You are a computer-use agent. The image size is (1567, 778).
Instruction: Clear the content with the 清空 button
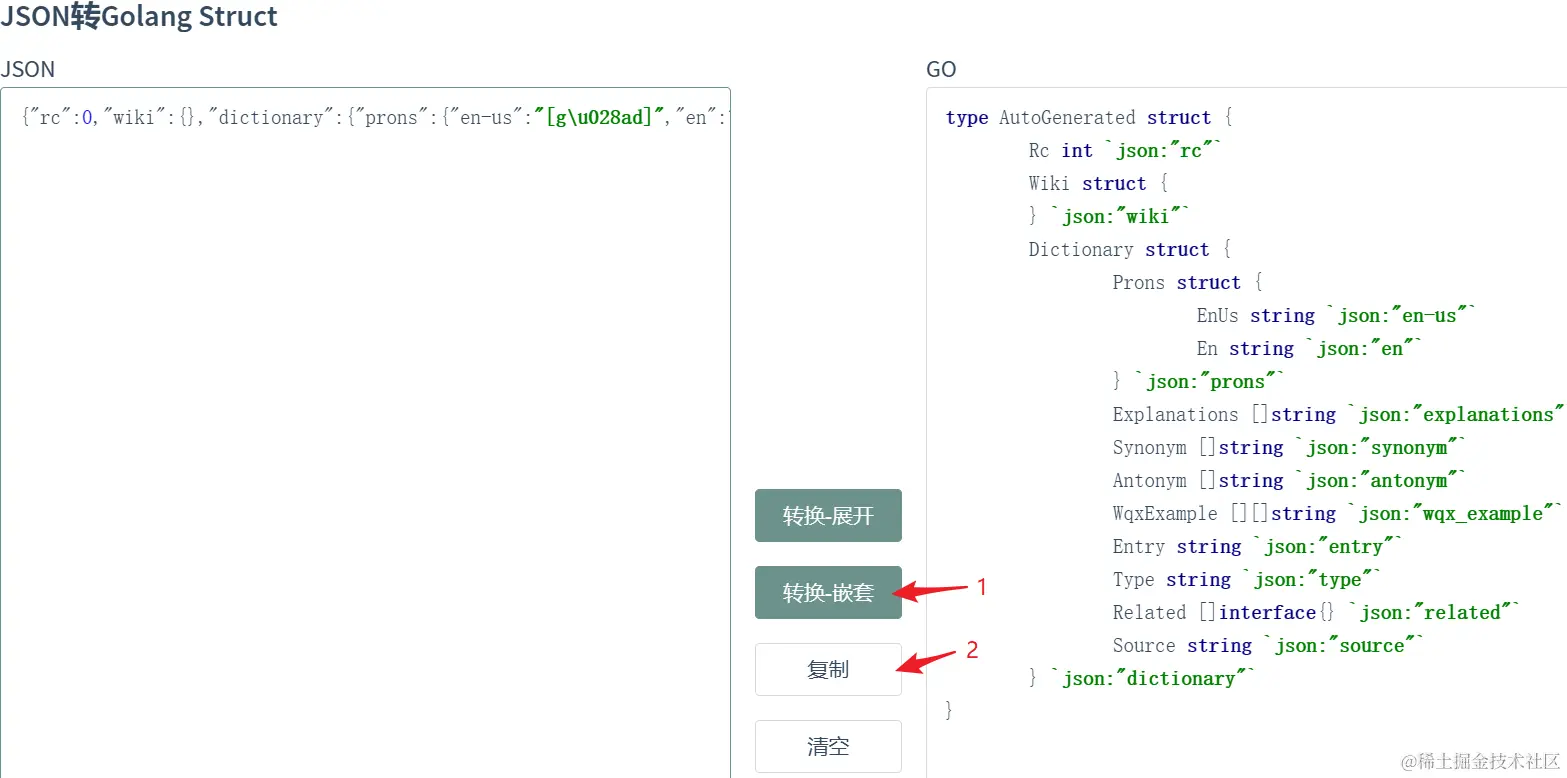(x=828, y=747)
